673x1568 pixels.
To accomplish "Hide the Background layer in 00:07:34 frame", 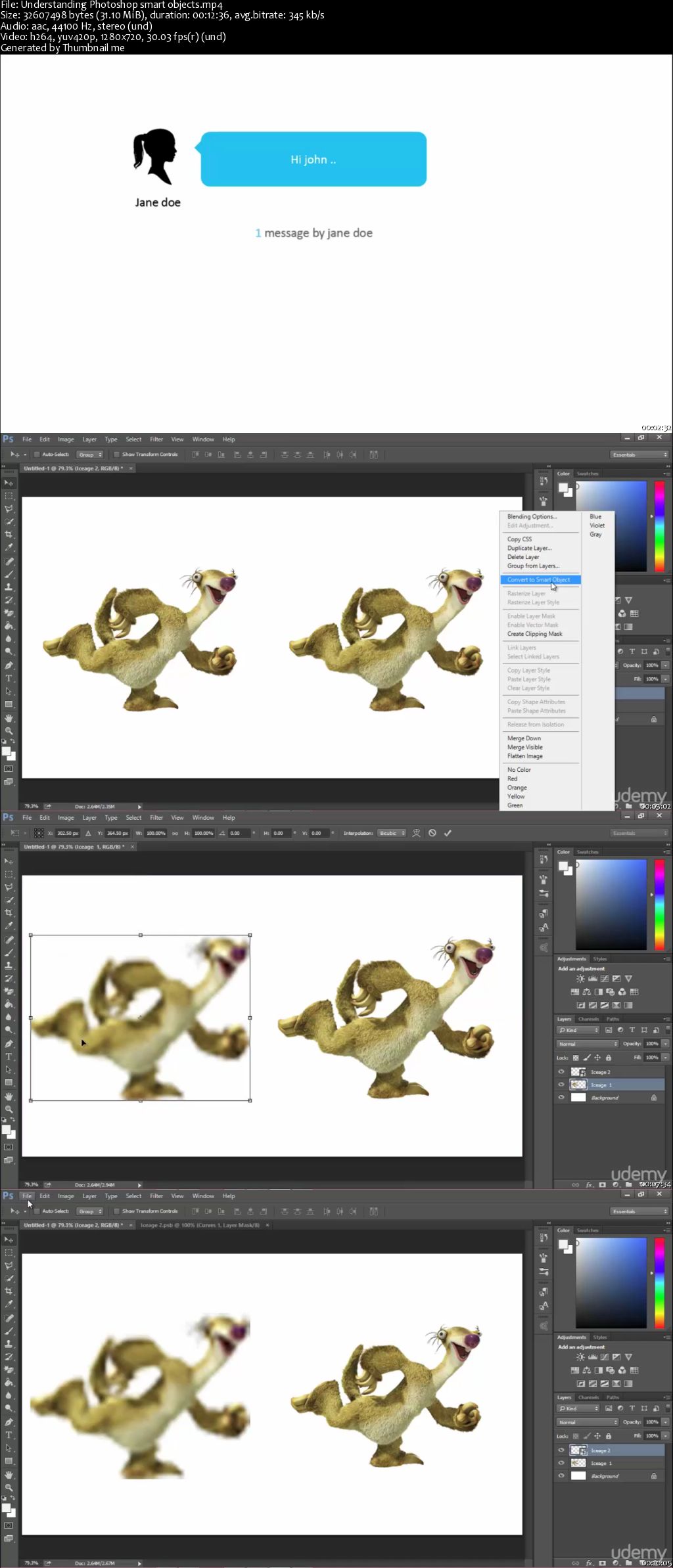I will click(561, 1098).
